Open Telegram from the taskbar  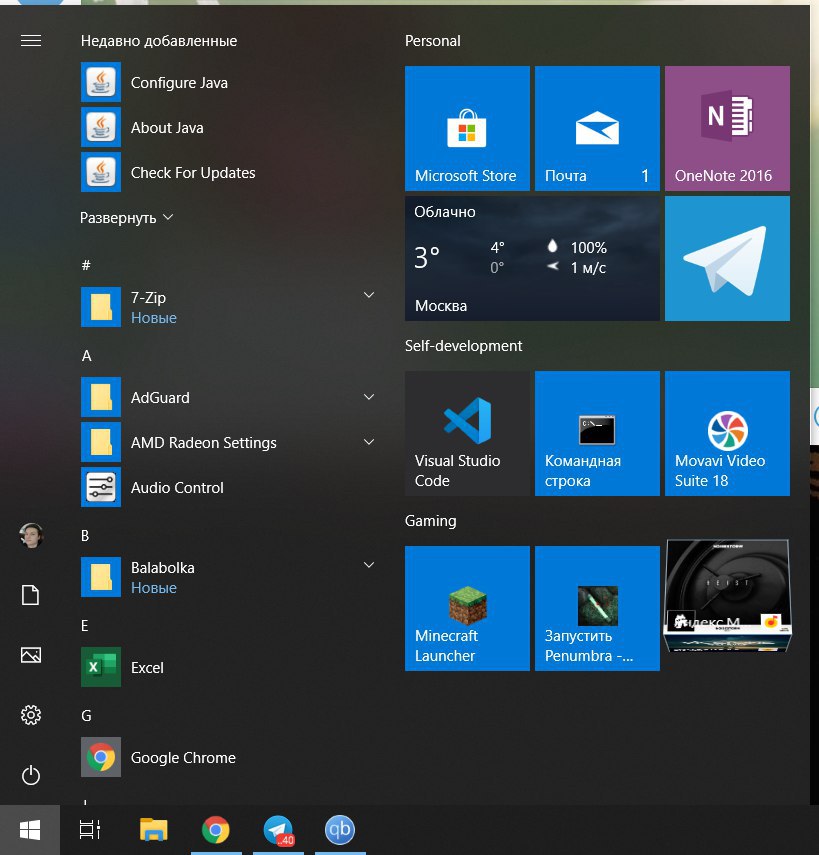(x=278, y=830)
